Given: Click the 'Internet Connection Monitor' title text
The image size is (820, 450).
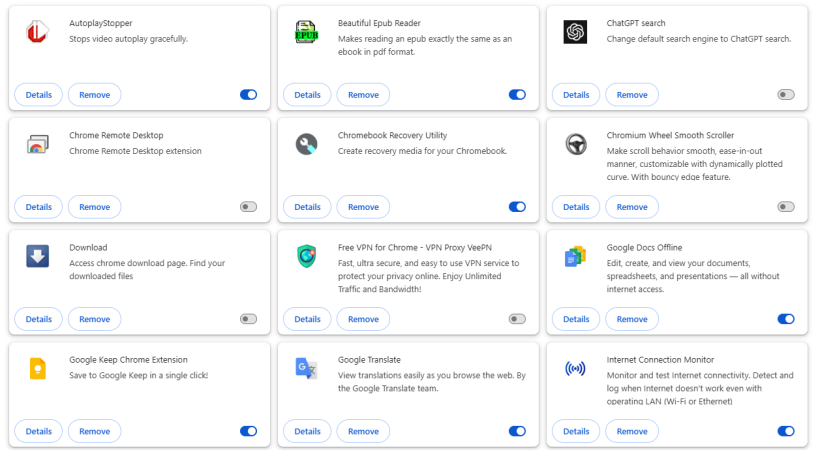Looking at the screenshot, I should 660,359.
